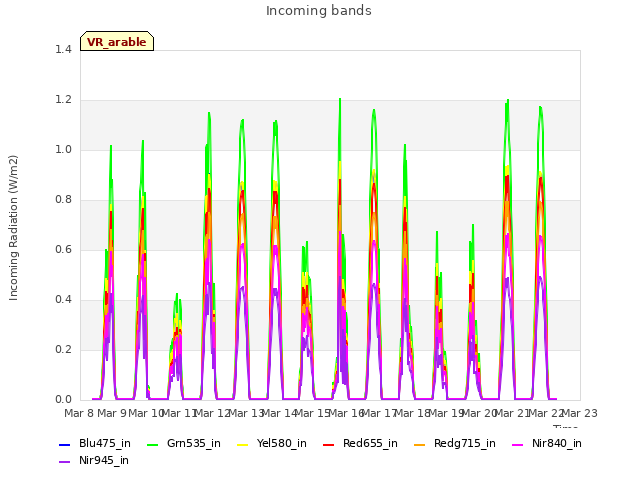Click the Mar 23 x-axis tick label
The width and height of the screenshot is (640, 480).
coord(580,413)
